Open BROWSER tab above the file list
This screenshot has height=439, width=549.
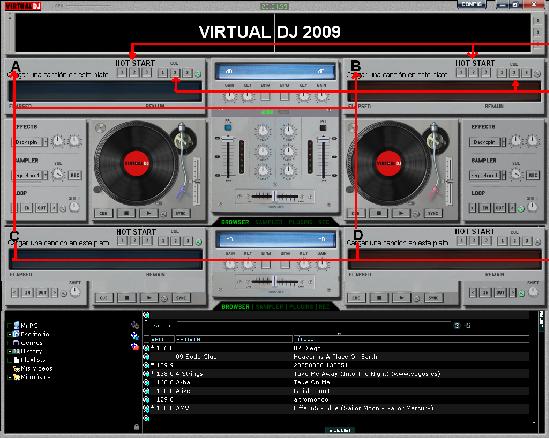pyautogui.click(x=235, y=307)
